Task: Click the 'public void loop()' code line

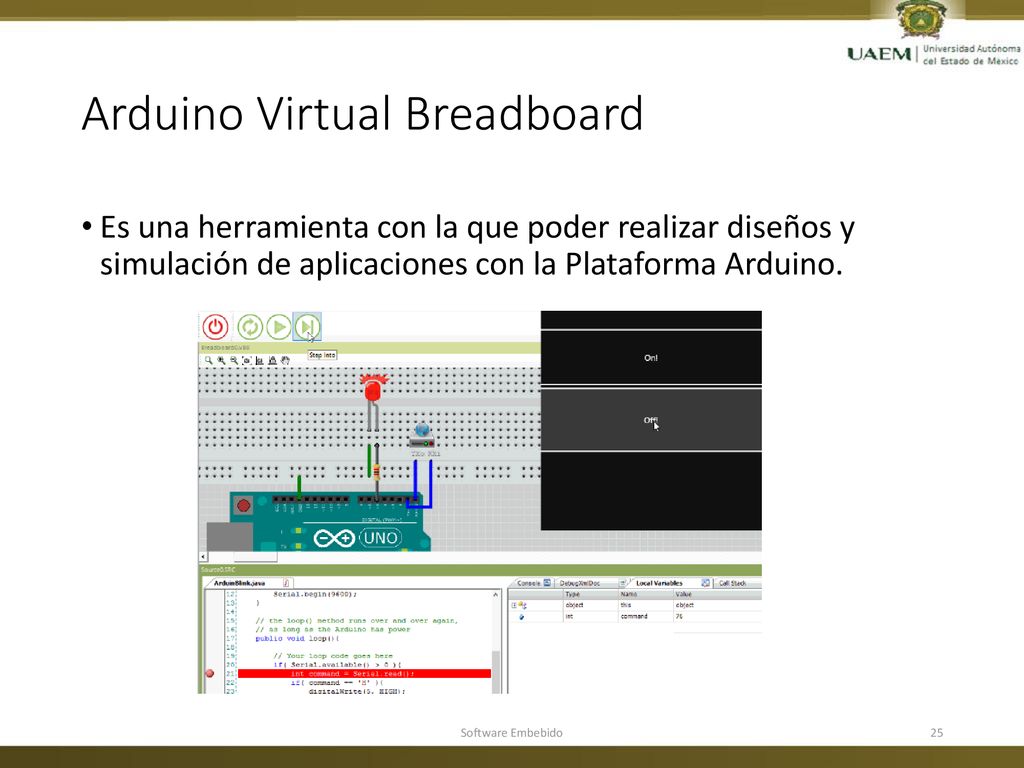Action: pyautogui.click(x=298, y=639)
